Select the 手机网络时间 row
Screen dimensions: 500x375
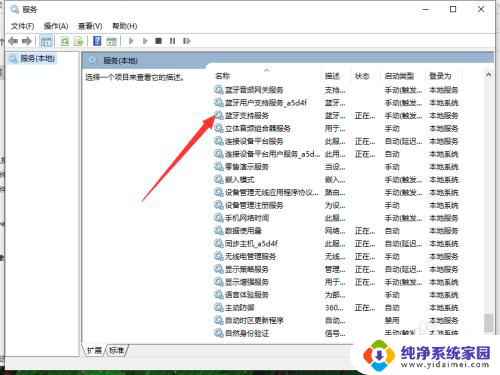coord(337,218)
